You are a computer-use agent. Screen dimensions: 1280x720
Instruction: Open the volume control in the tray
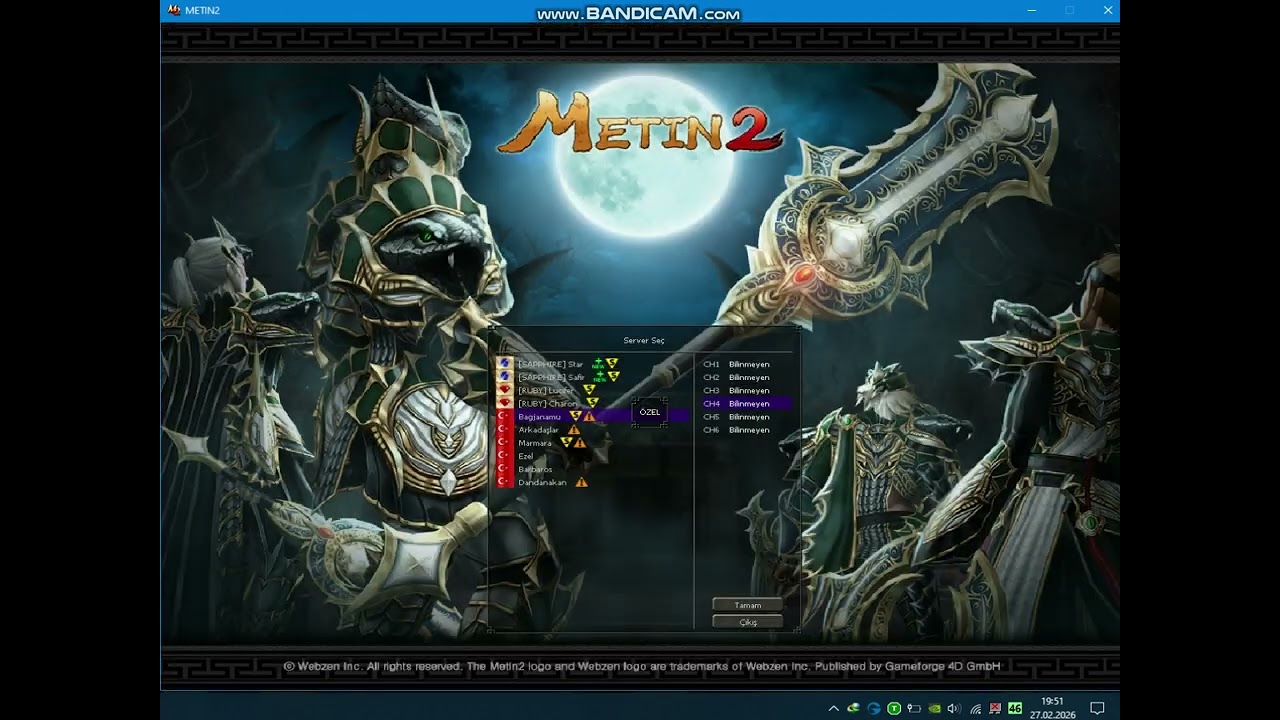click(954, 708)
